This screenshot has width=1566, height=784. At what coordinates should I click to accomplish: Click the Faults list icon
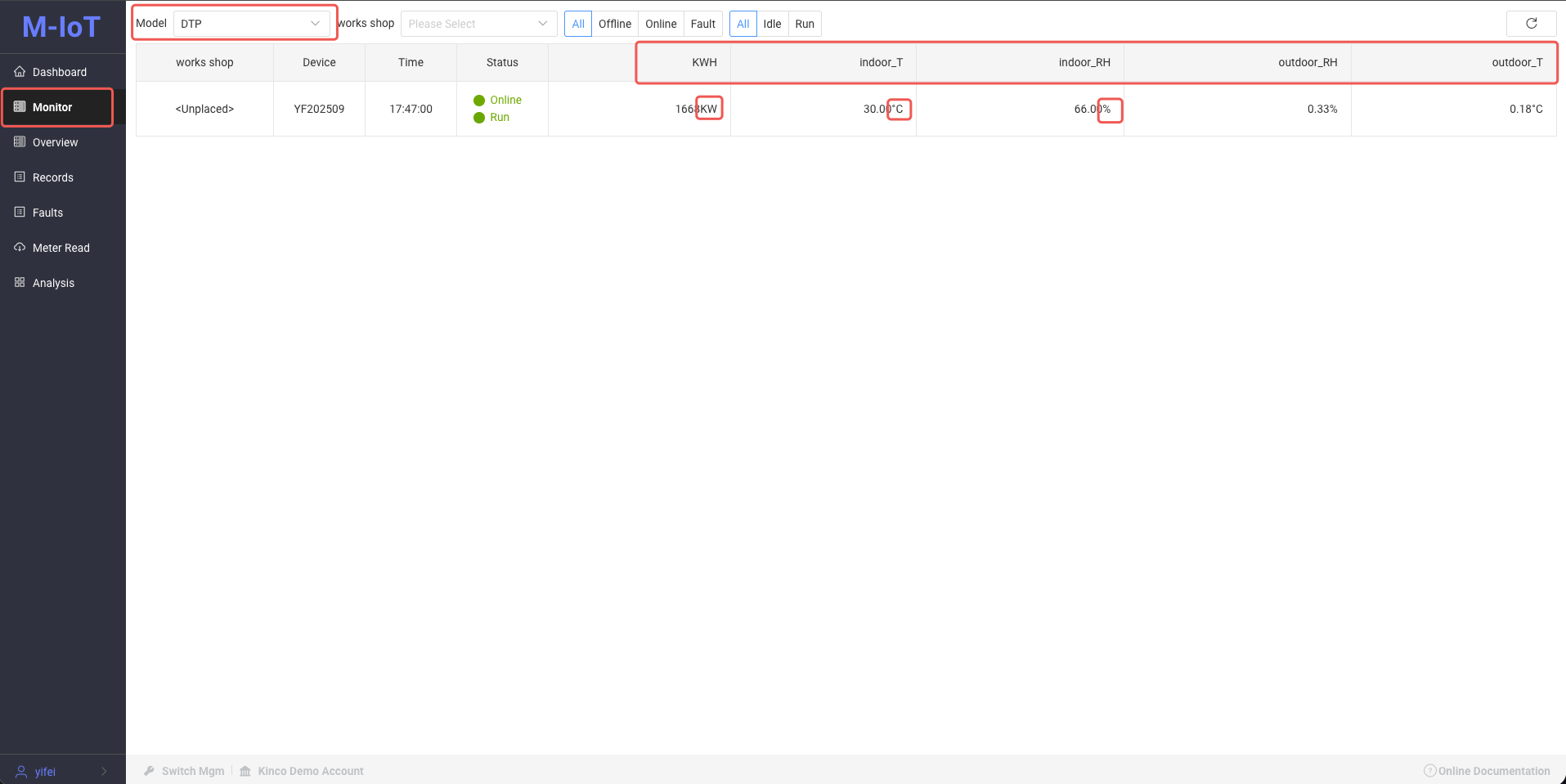20,213
